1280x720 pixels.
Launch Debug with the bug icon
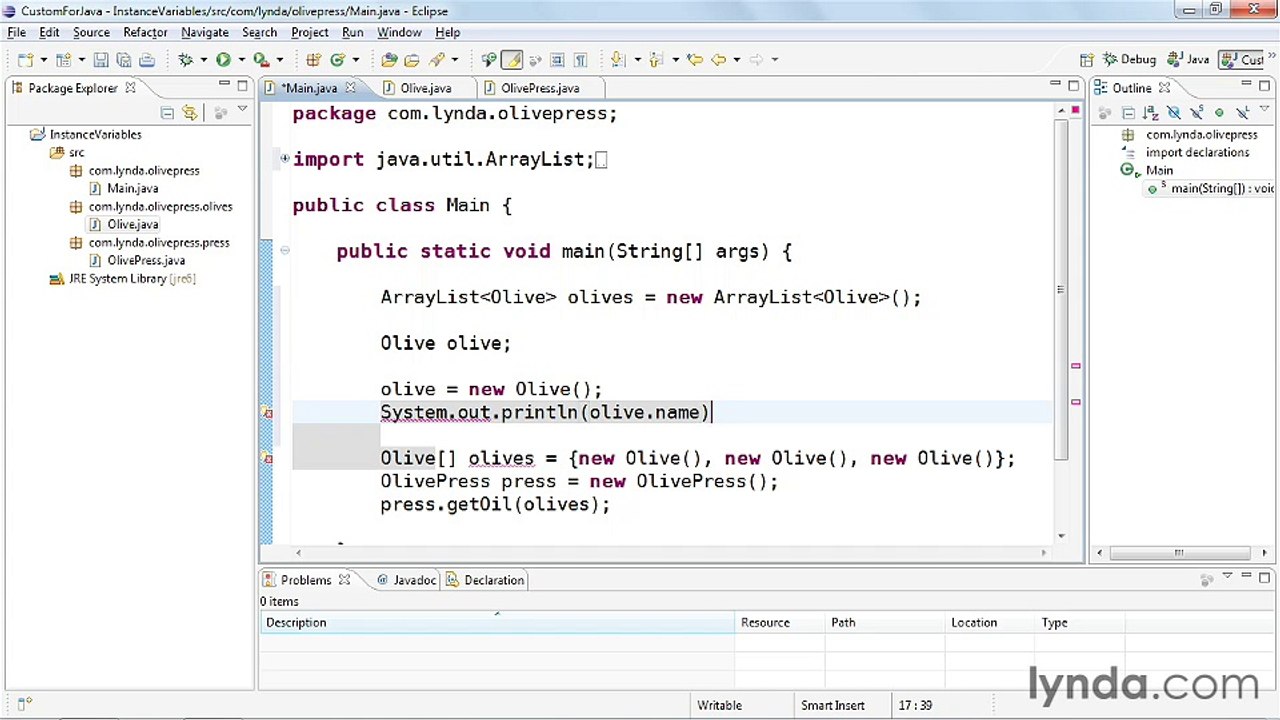(185, 60)
